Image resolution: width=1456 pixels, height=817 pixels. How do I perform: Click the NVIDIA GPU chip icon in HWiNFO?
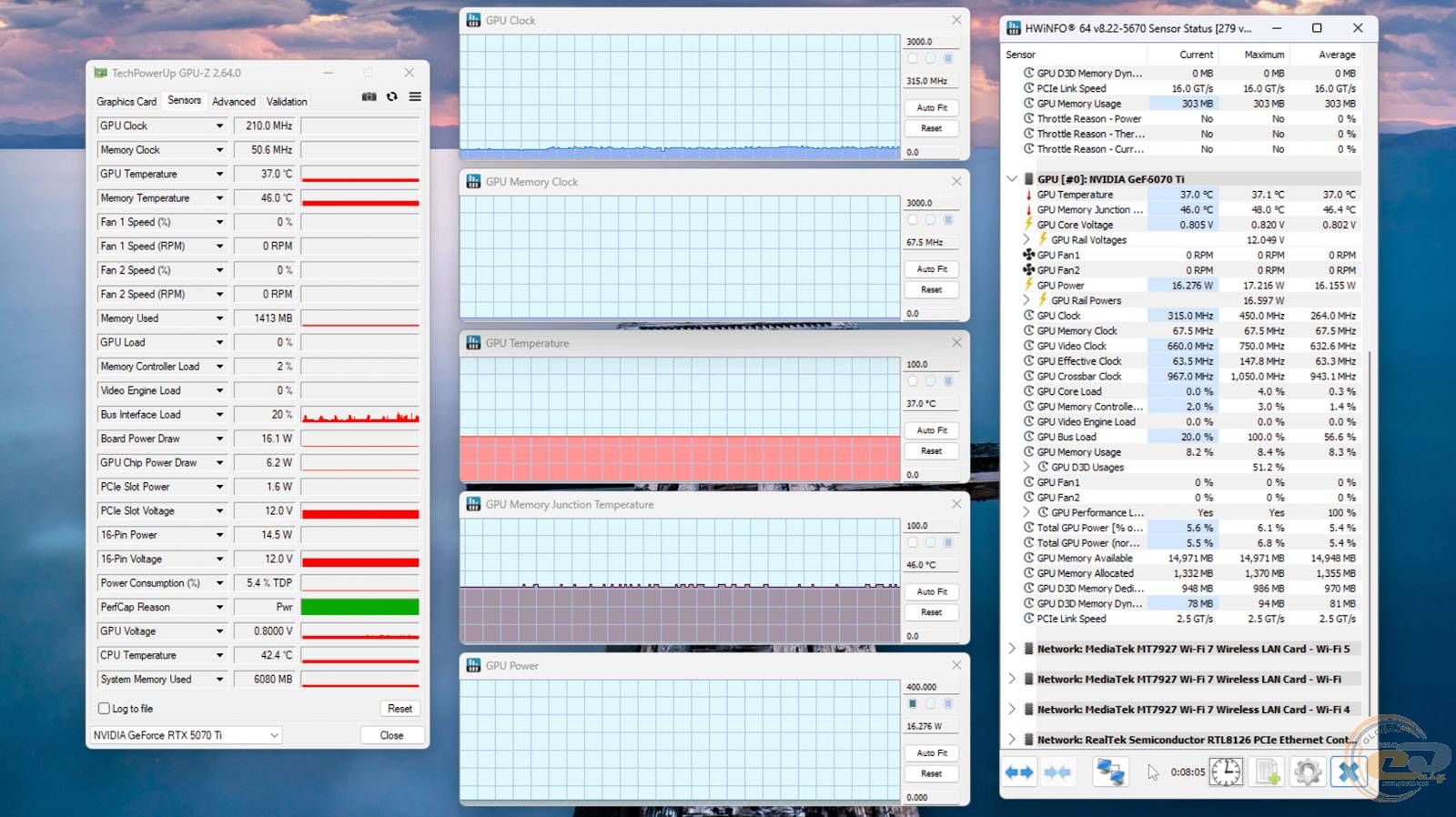click(1029, 179)
